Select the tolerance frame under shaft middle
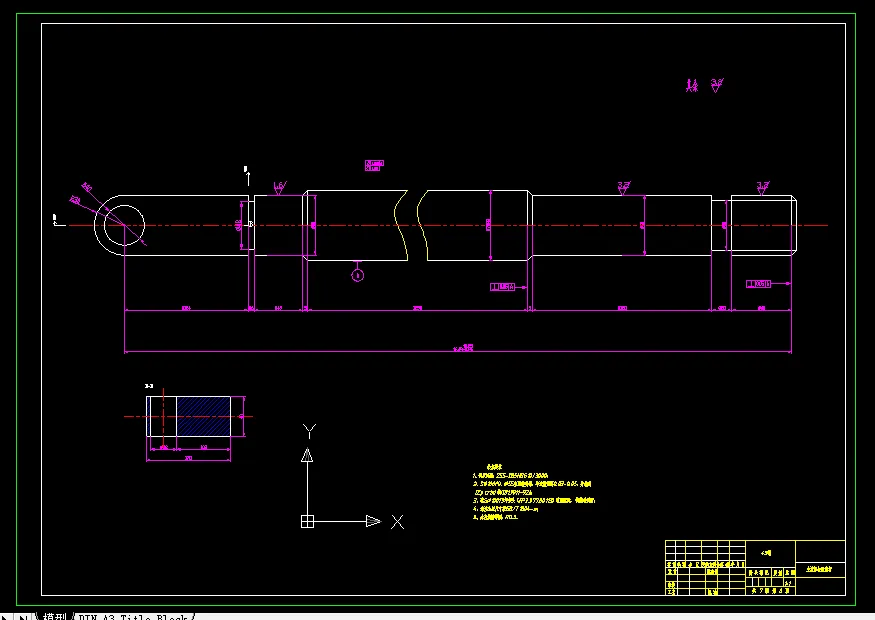 (x=503, y=287)
